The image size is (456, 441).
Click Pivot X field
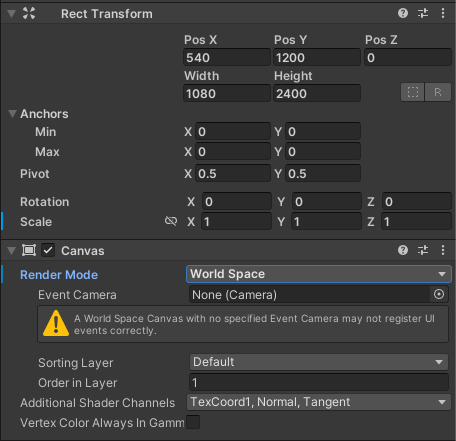(x=233, y=173)
